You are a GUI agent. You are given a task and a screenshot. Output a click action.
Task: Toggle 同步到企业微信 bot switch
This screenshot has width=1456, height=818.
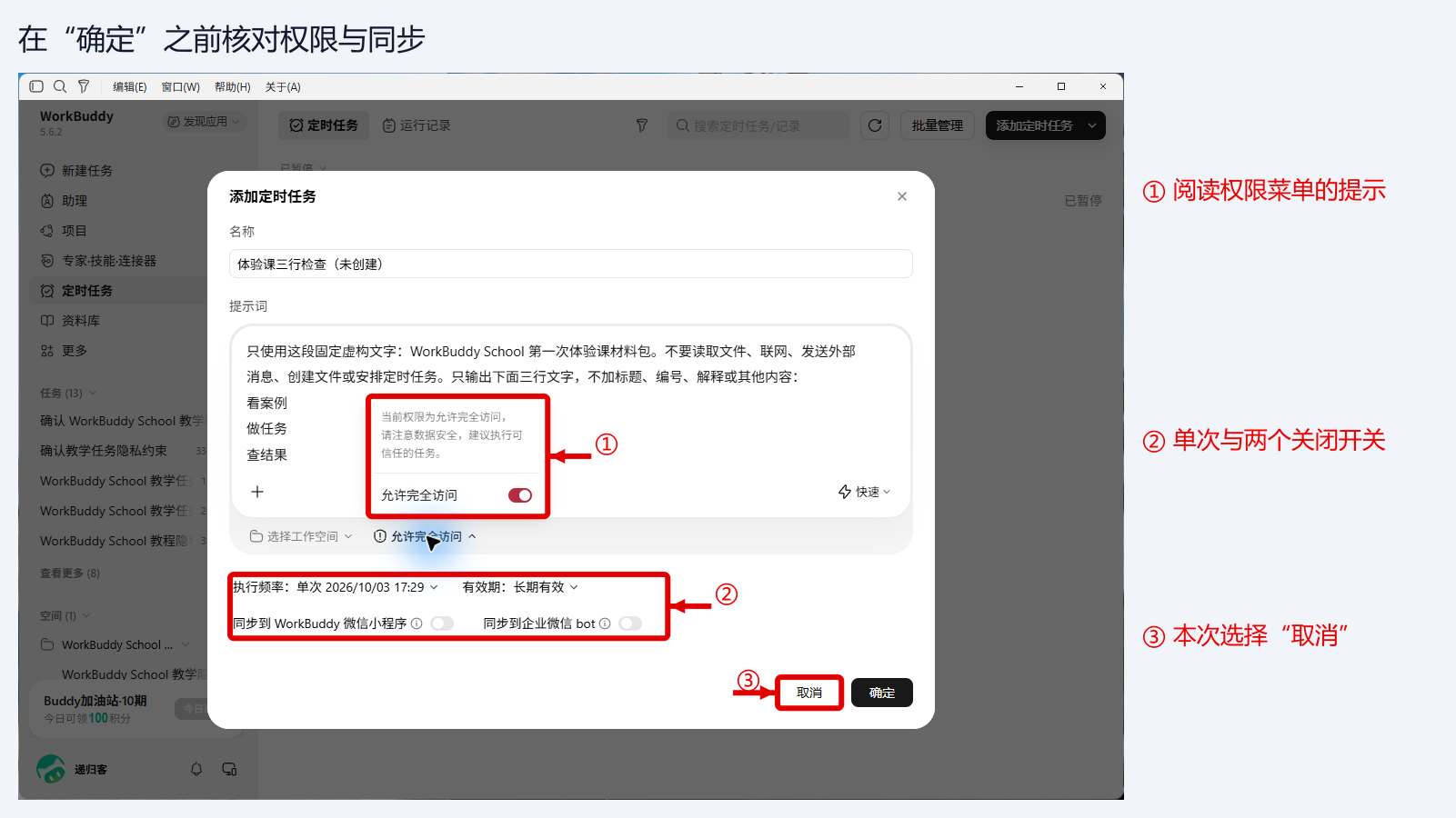[x=630, y=623]
